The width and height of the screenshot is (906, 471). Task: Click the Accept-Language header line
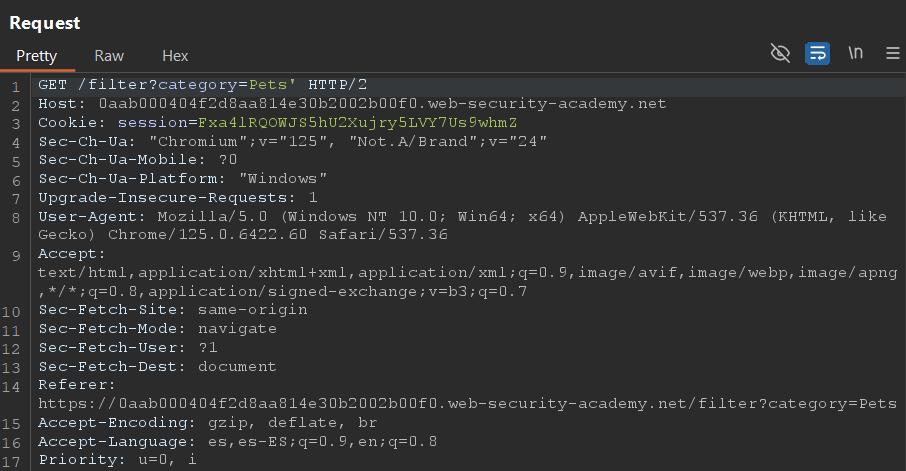point(237,442)
